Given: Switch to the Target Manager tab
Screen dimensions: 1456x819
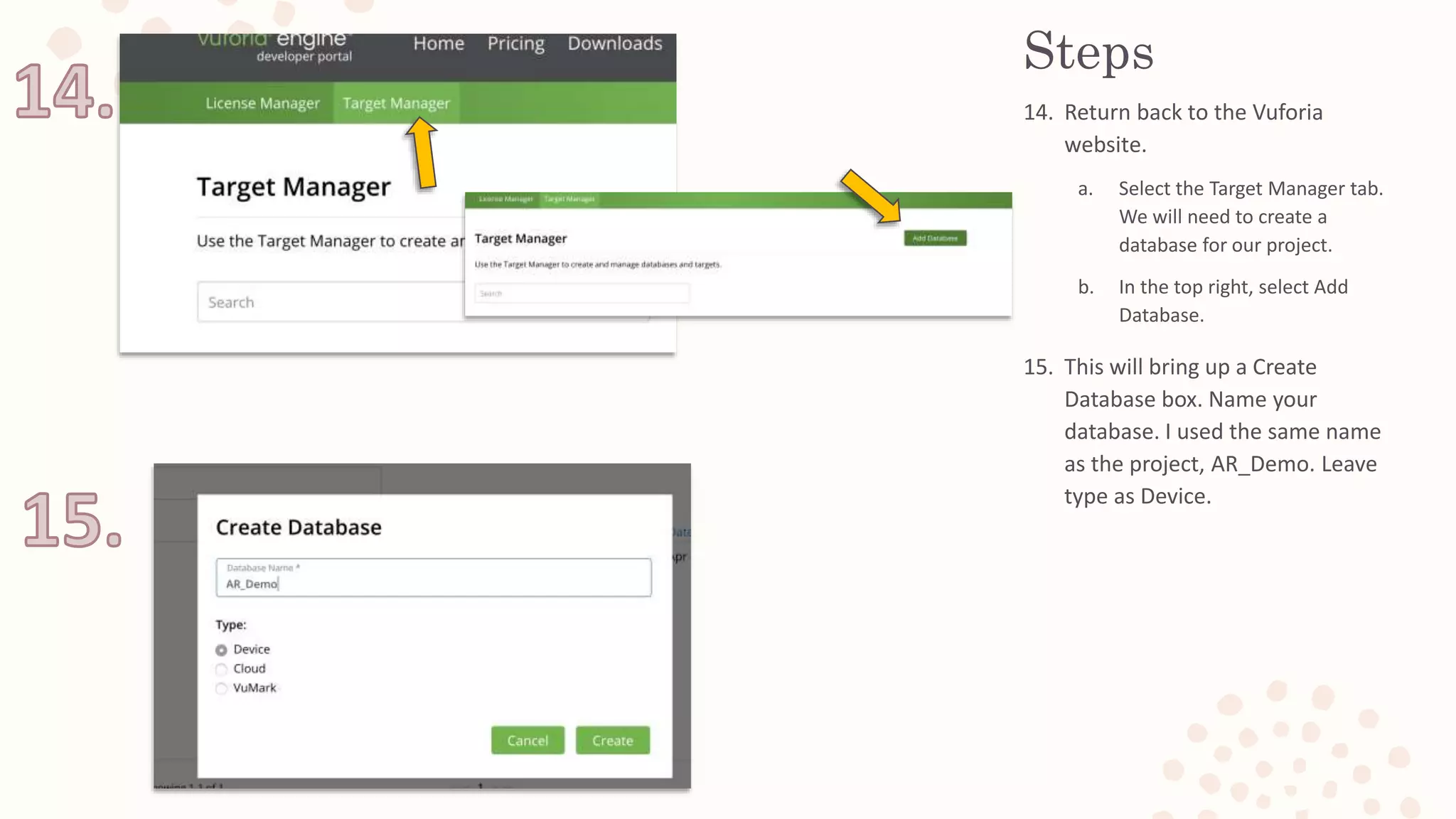Looking at the screenshot, I should 396,103.
